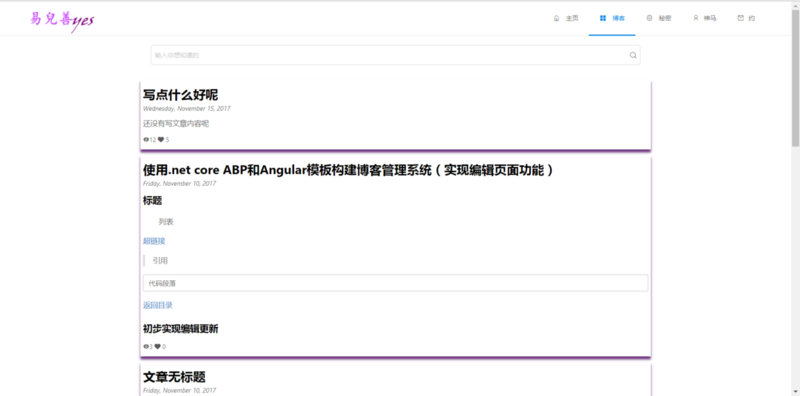This screenshot has width=800, height=396.
Task: Click the site logo 易兄善yes
Action: [62, 20]
